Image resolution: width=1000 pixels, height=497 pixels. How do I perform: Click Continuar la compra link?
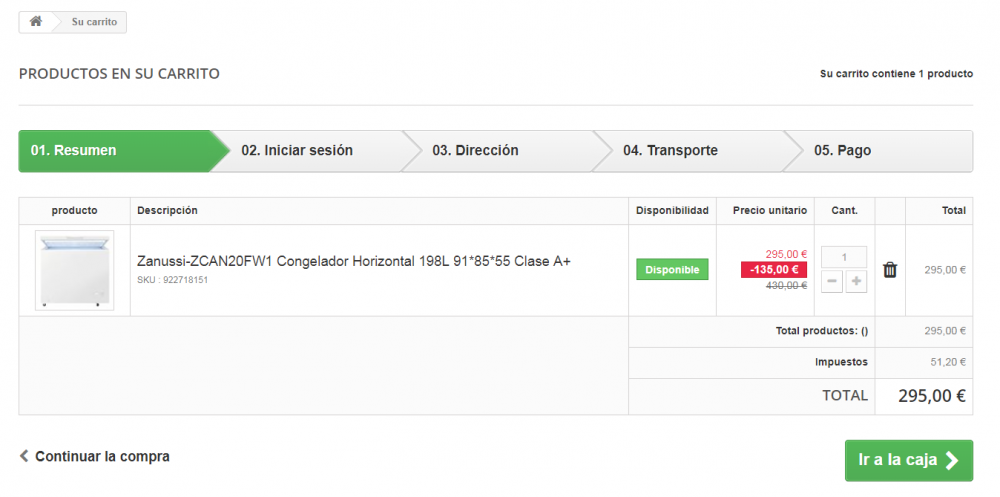click(x=102, y=456)
